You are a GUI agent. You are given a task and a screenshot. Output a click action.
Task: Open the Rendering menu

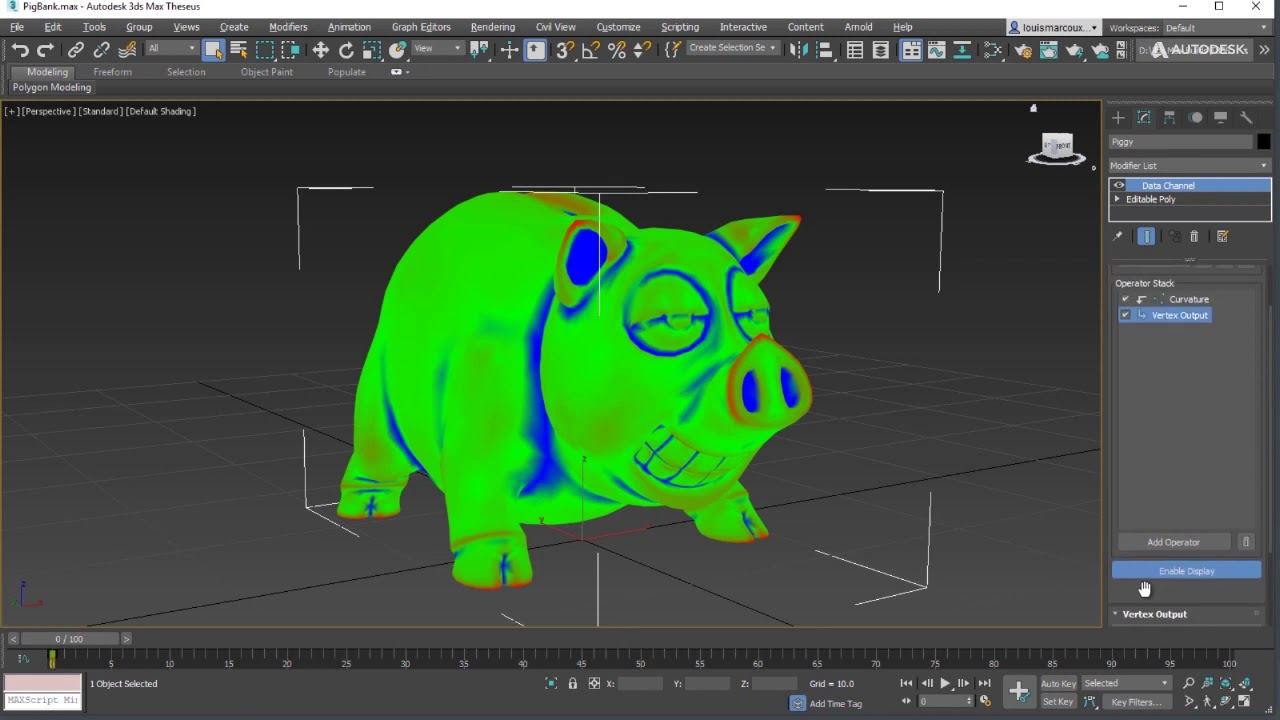click(493, 27)
